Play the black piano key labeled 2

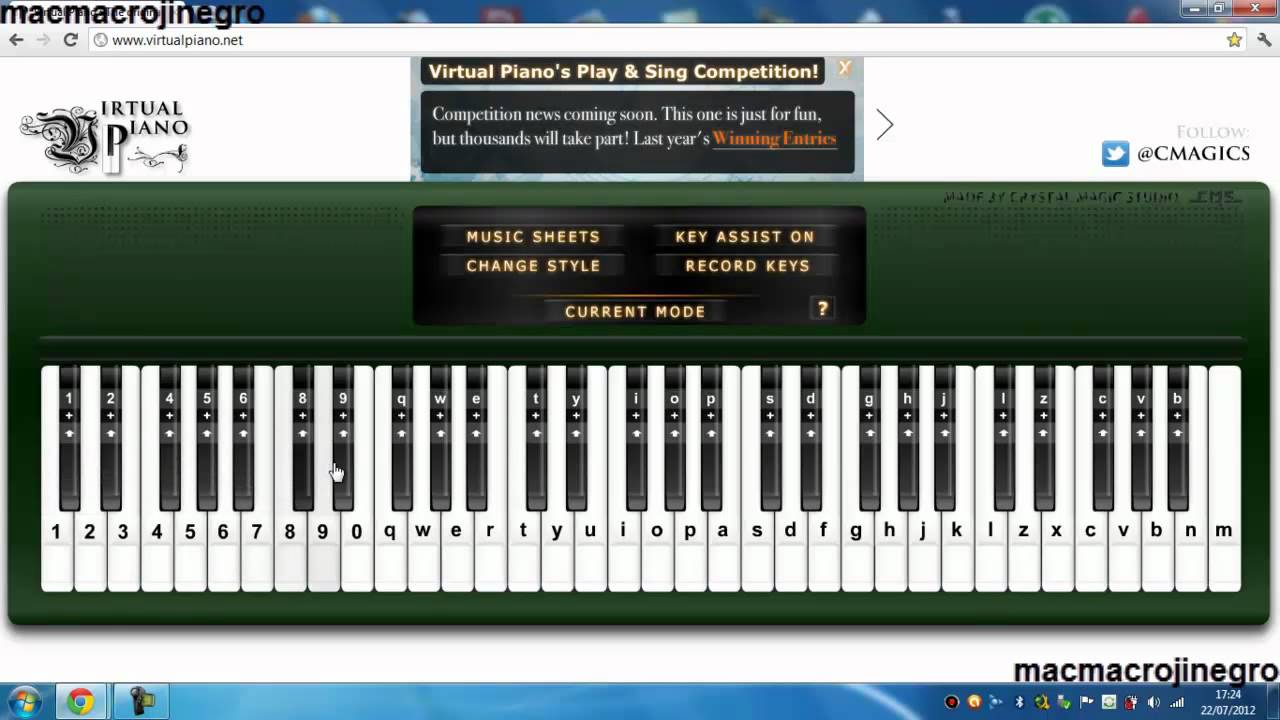(x=110, y=438)
